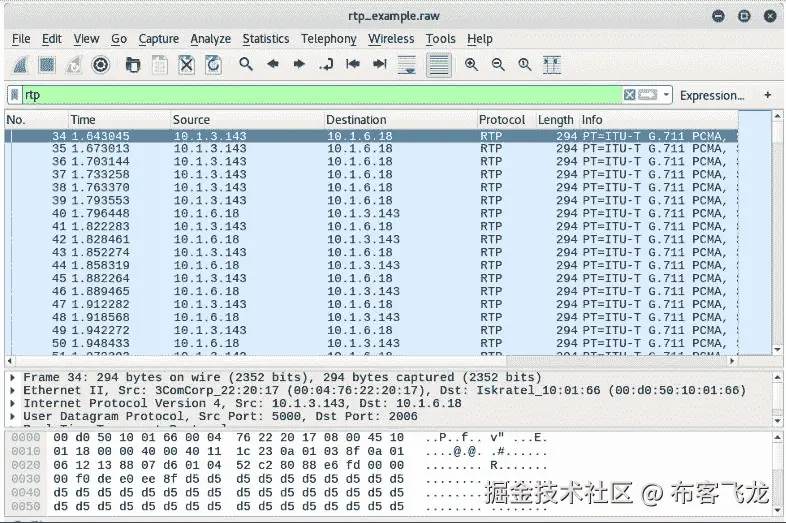Open the recent display filters dropdown

point(666,95)
